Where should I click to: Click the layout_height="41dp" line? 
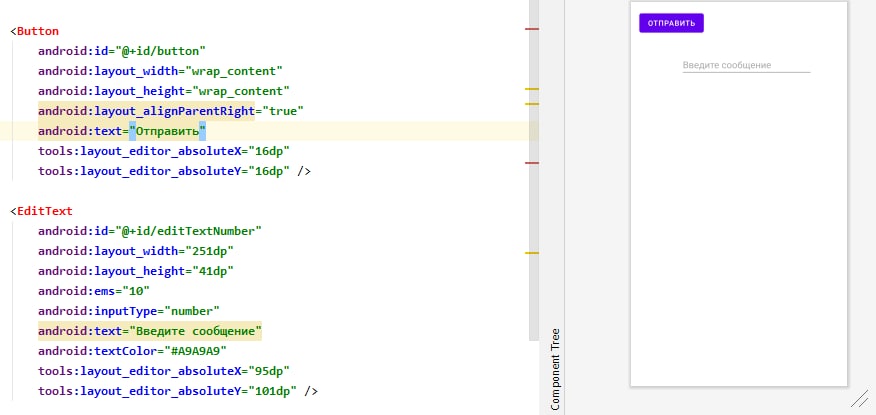pyautogui.click(x=136, y=271)
